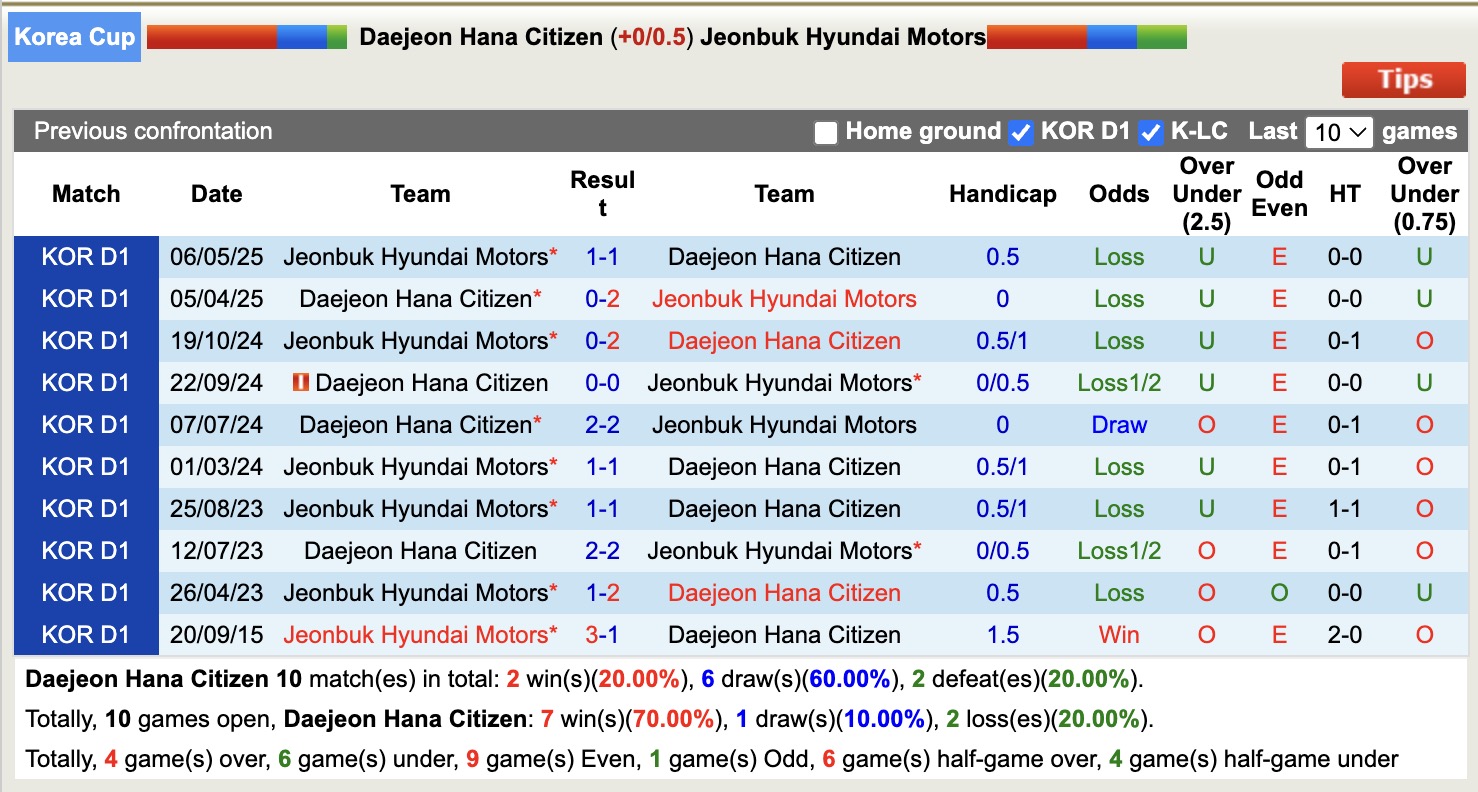The height and width of the screenshot is (792, 1478).
Task: Disable the K-LC filter checkbox
Action: (1151, 131)
